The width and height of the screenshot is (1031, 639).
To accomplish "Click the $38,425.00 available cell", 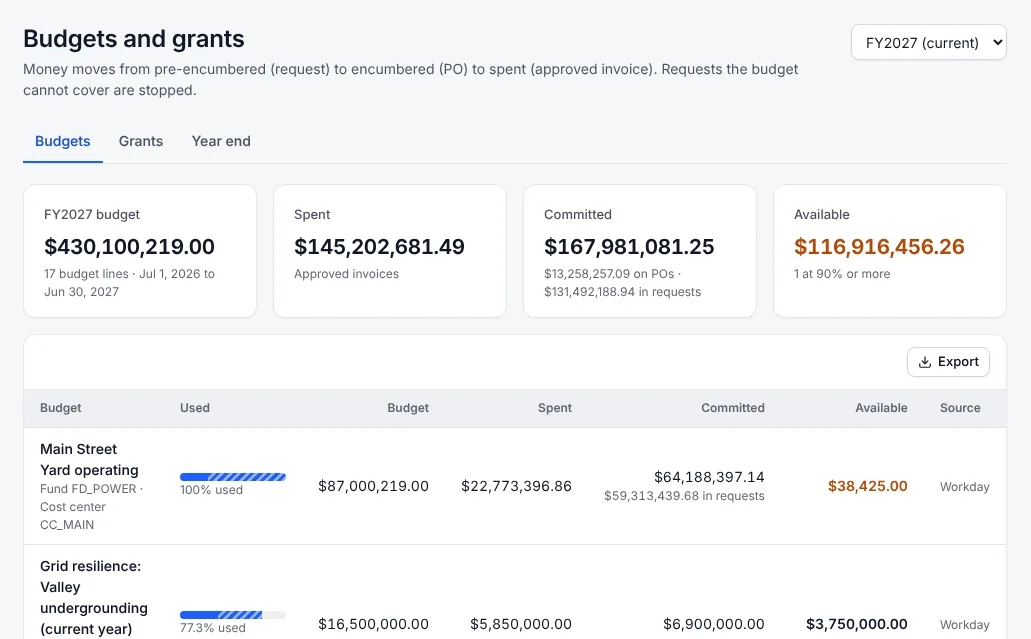I will click(x=867, y=486).
